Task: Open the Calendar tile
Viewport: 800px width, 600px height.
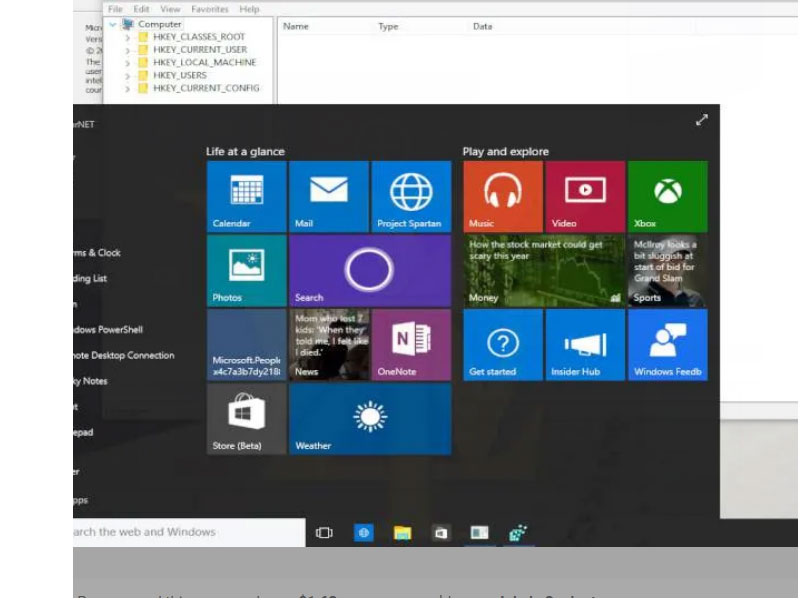Action: point(247,197)
